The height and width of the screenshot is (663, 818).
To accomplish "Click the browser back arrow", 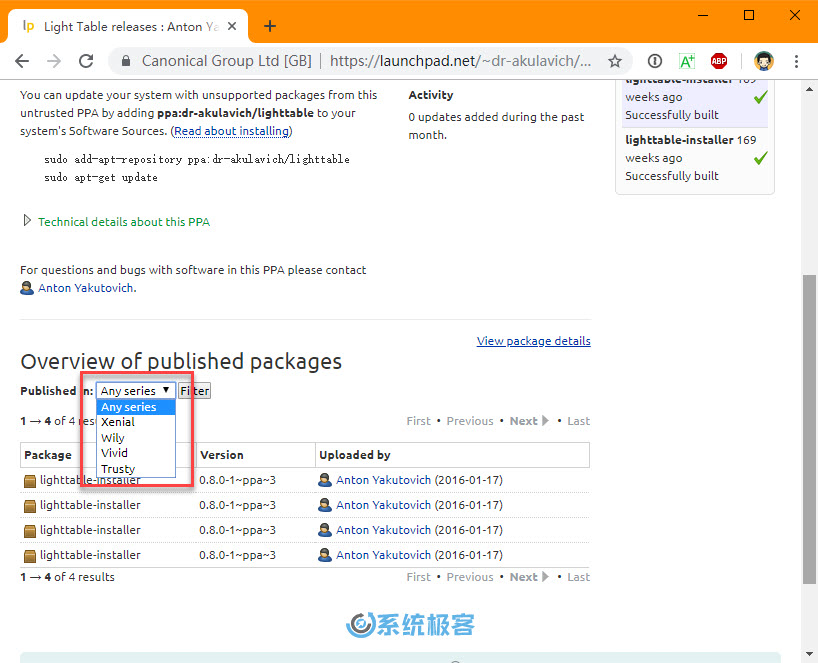I will point(22,61).
